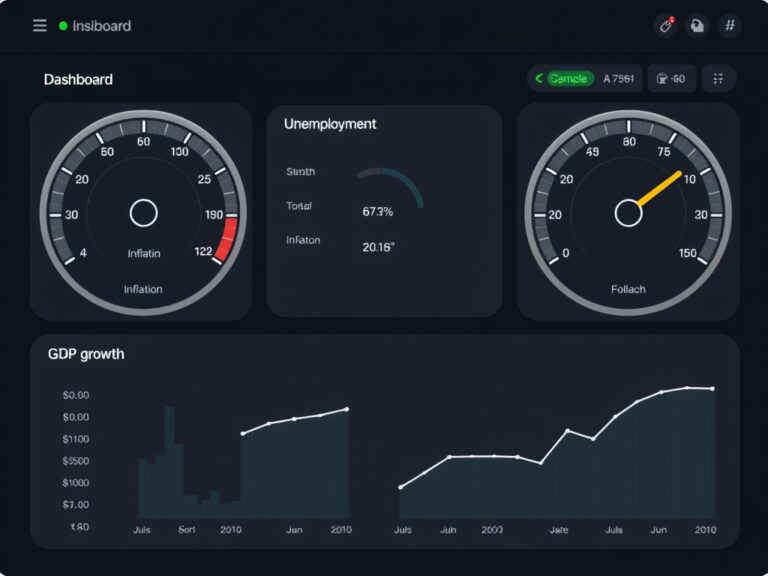The height and width of the screenshot is (576, 768).
Task: Click the profile head icon
Action: [697, 25]
